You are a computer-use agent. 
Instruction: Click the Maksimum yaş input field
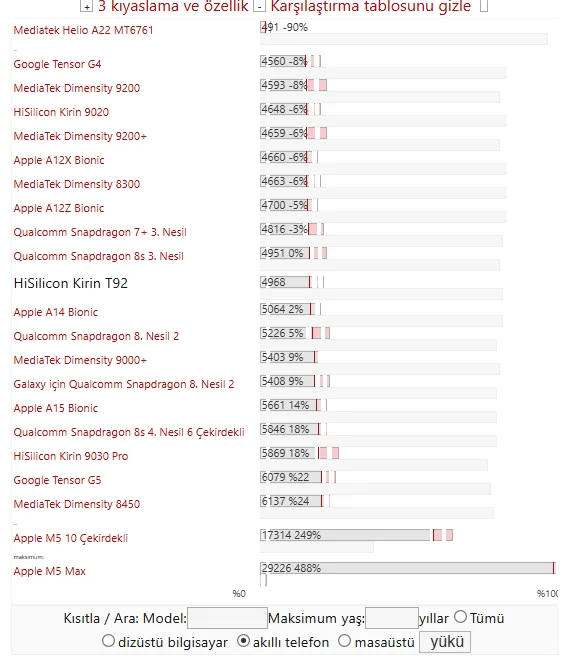pos(392,618)
